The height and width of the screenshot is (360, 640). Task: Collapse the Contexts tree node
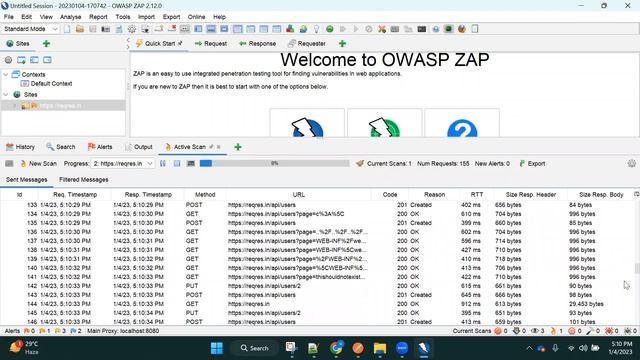[x=6, y=75]
